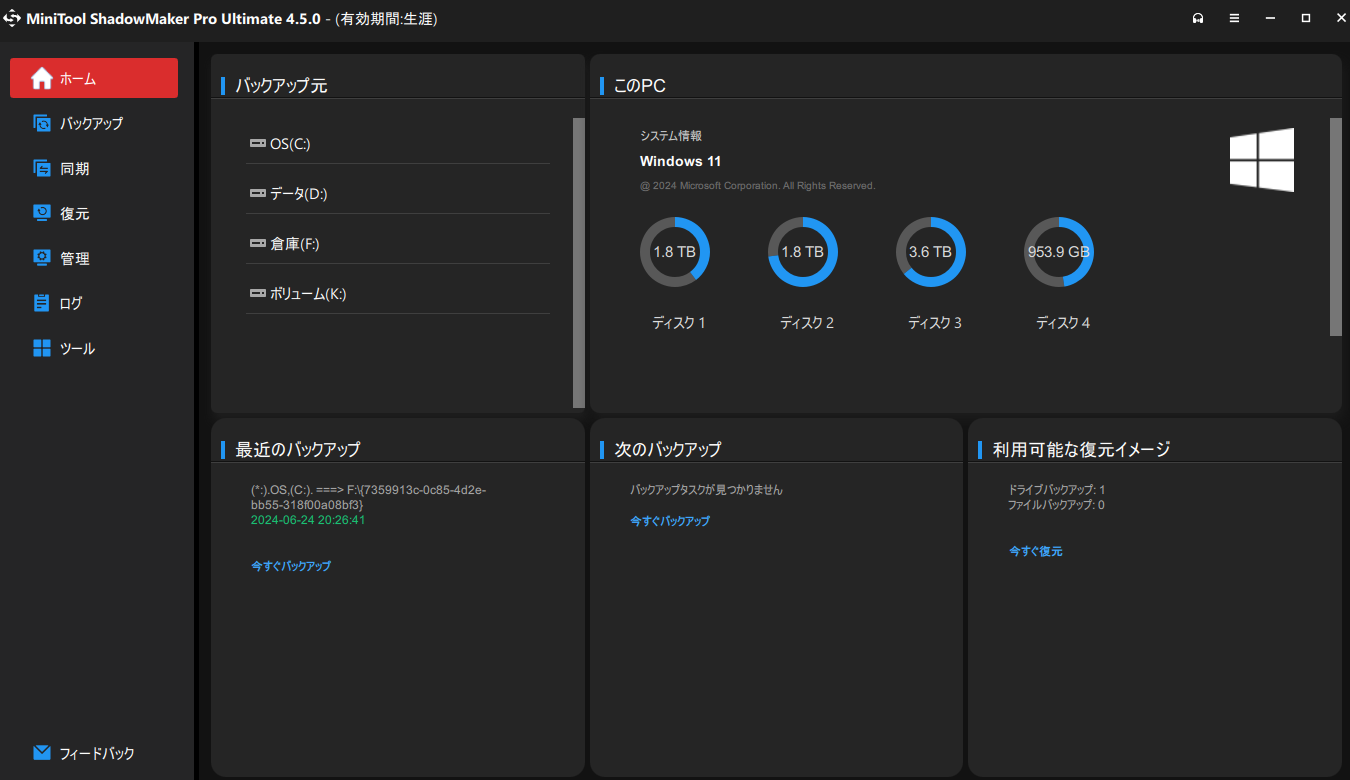Click the drive icon beside OS(C:)
Screen dimensions: 1350x780
tap(258, 143)
